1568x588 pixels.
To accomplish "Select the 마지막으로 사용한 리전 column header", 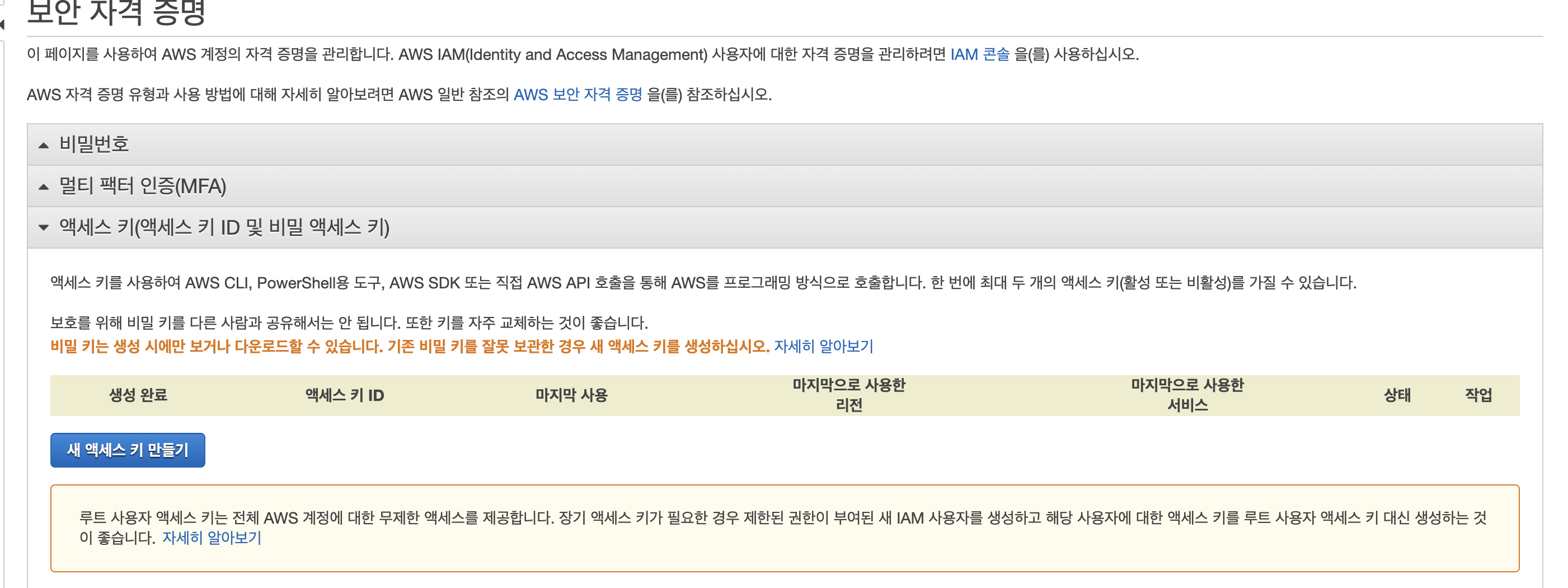I will click(x=848, y=395).
